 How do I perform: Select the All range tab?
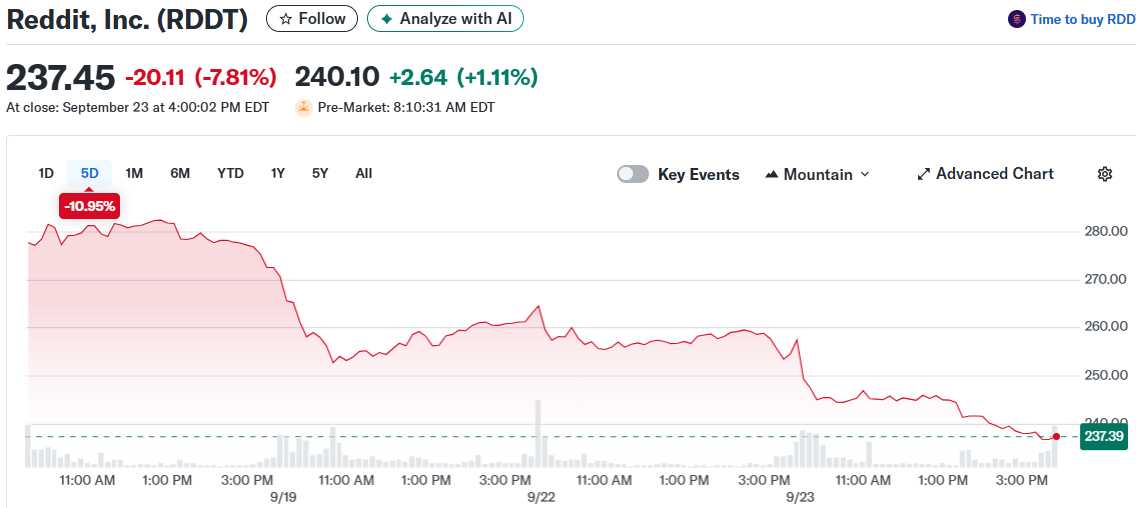pos(364,174)
